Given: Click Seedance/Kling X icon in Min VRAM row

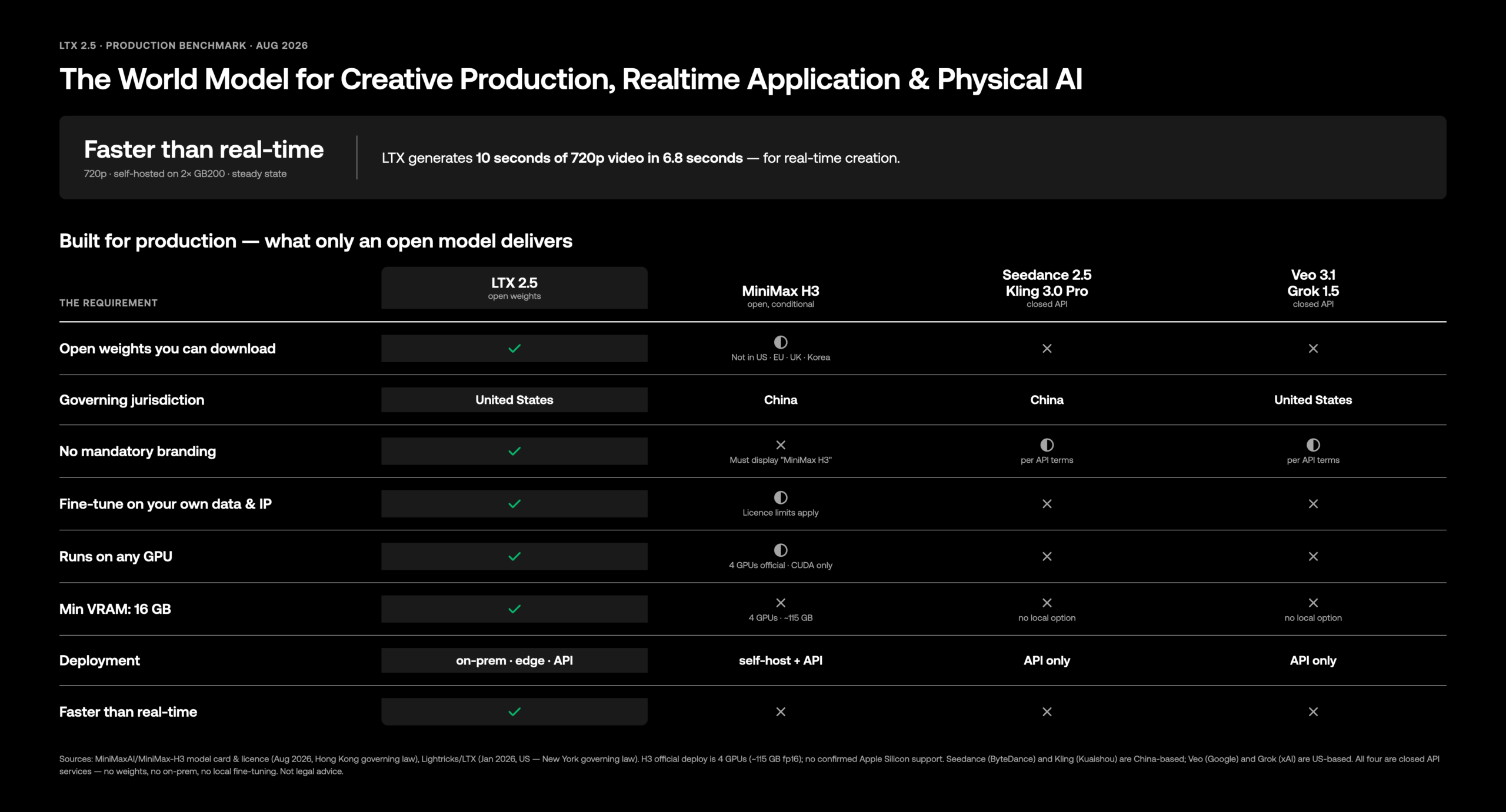Looking at the screenshot, I should pos(1047,603).
